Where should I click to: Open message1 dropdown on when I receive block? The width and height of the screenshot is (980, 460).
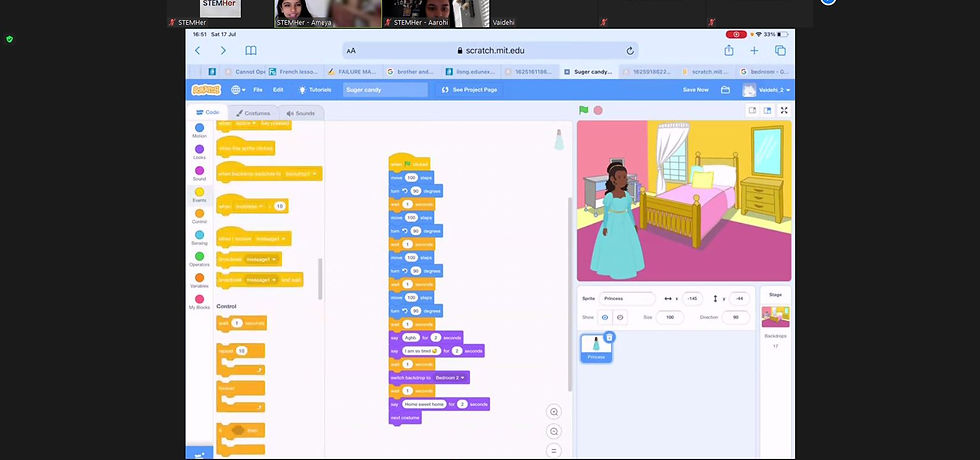[x=271, y=239]
